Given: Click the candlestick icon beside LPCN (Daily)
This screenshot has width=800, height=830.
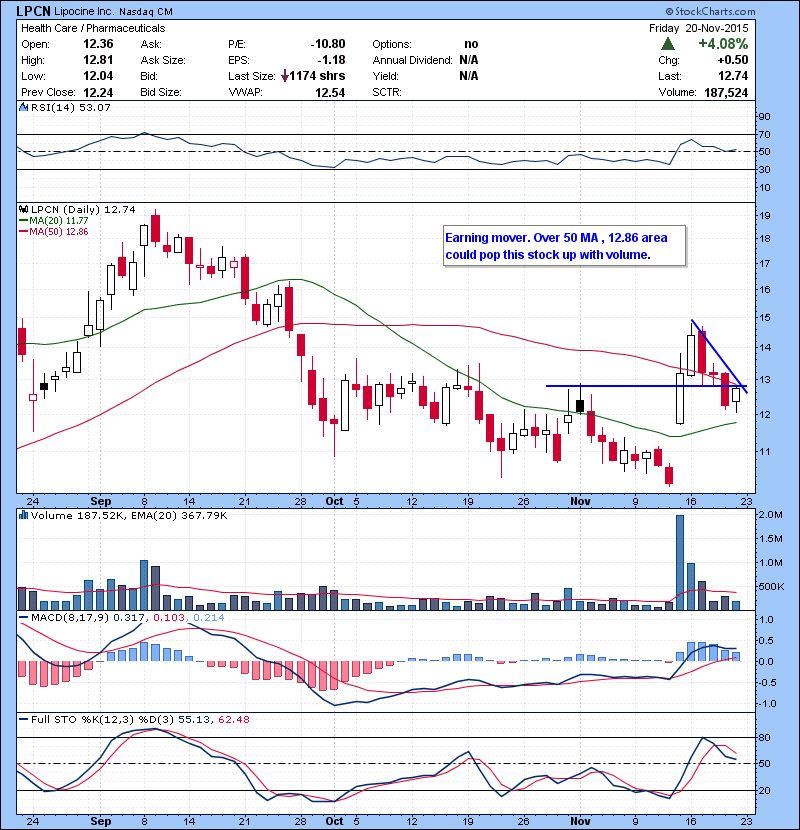Looking at the screenshot, I should (x=23, y=209).
